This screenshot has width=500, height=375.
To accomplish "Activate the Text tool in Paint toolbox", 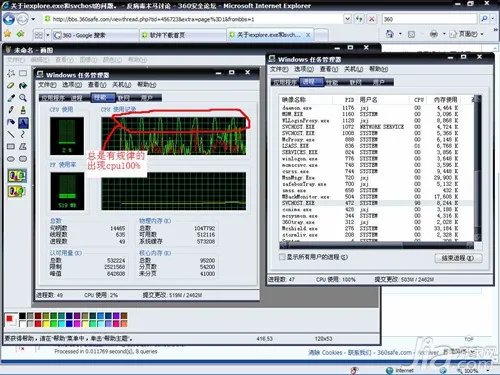I will point(23,122).
